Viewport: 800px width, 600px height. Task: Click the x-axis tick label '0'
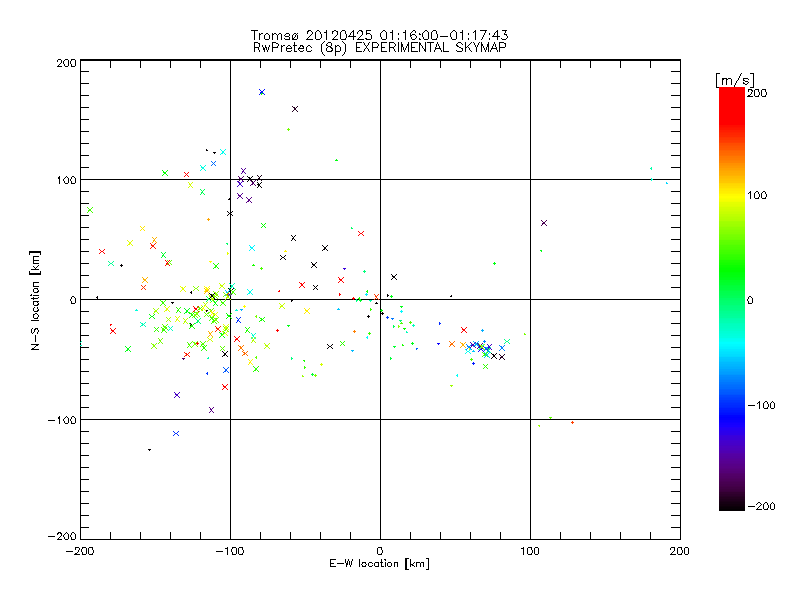pos(380,551)
